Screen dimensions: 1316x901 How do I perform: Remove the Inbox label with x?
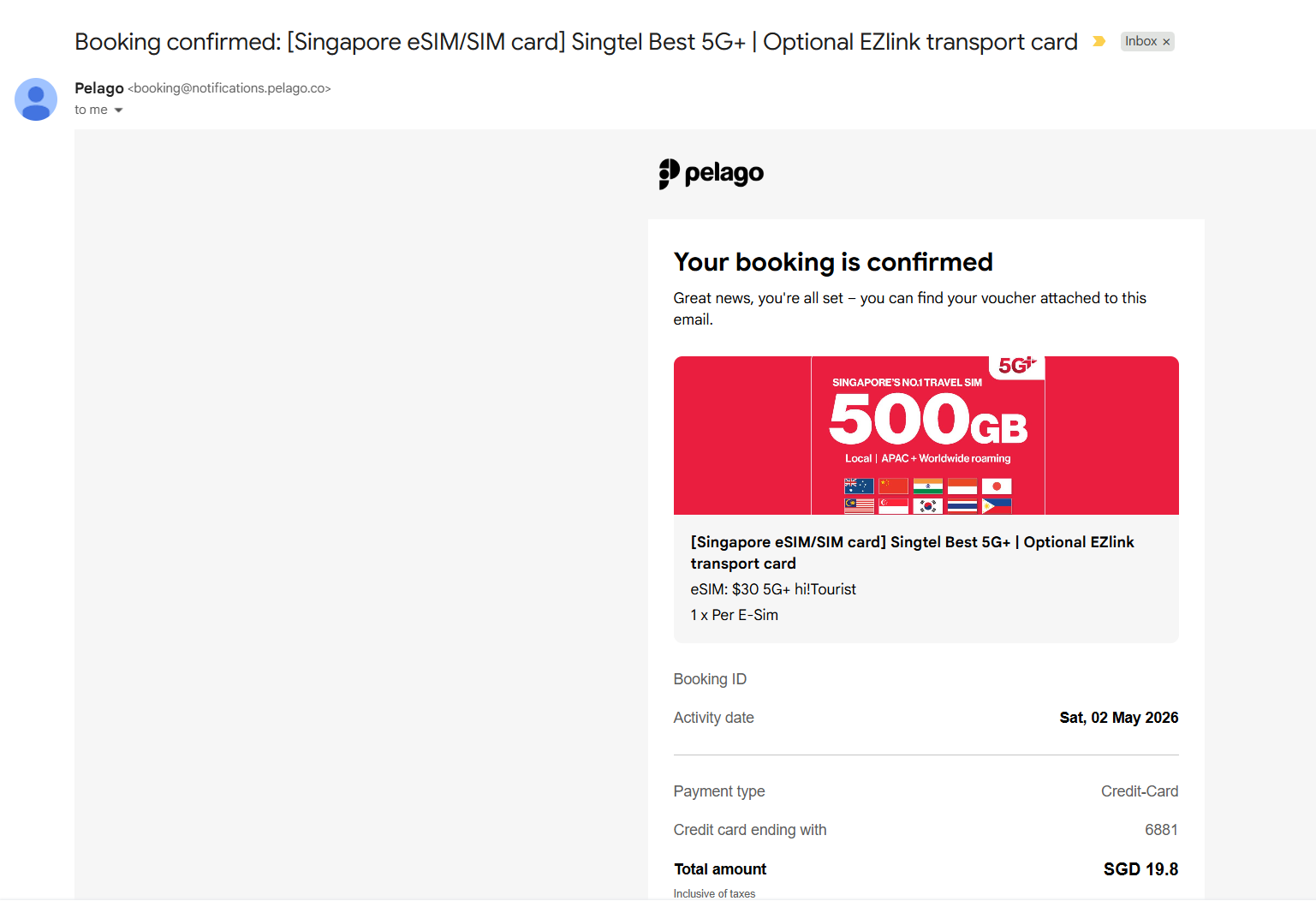1166,42
